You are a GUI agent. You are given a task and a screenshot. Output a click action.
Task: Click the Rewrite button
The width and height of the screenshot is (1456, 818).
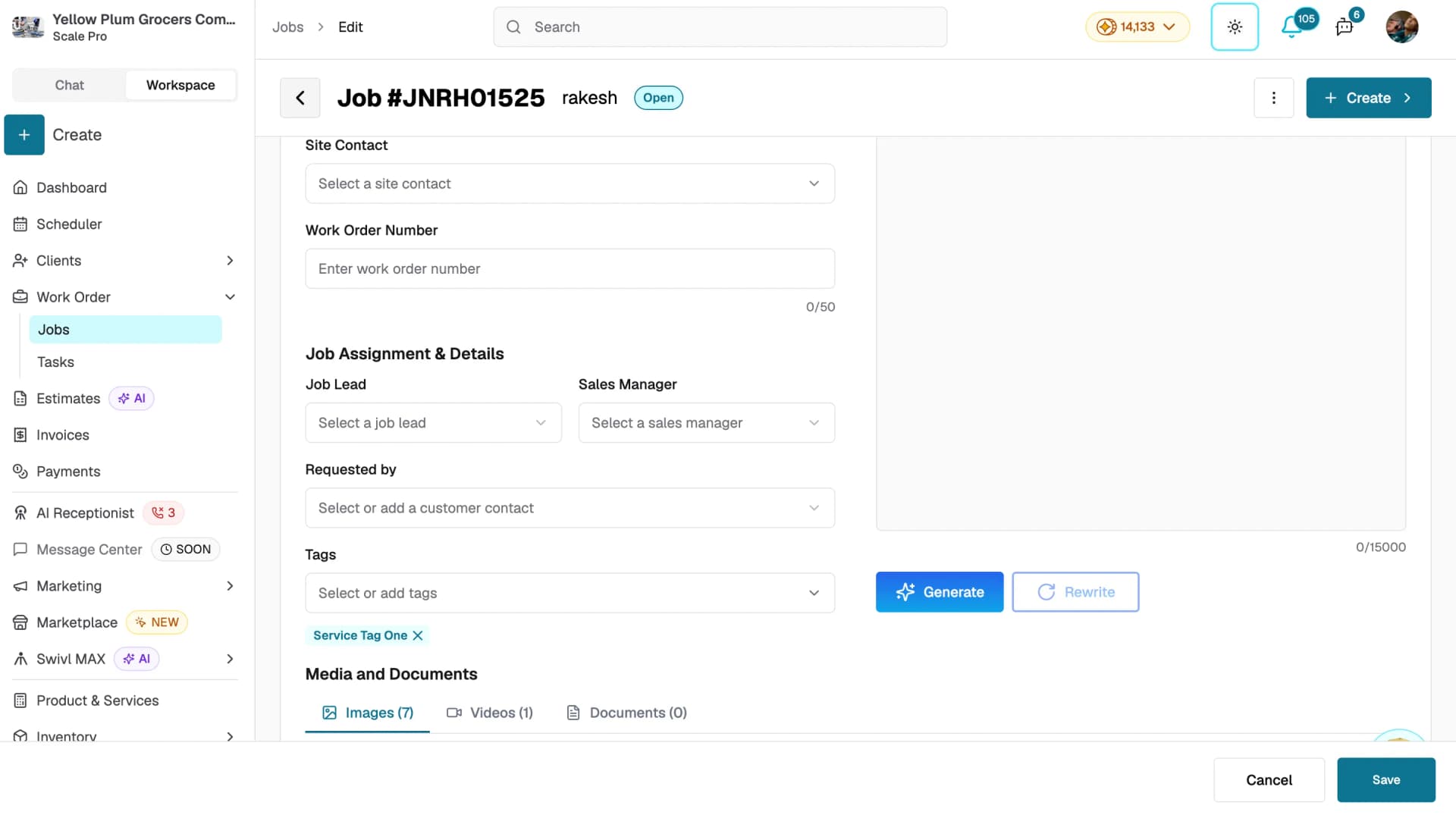[x=1075, y=592]
